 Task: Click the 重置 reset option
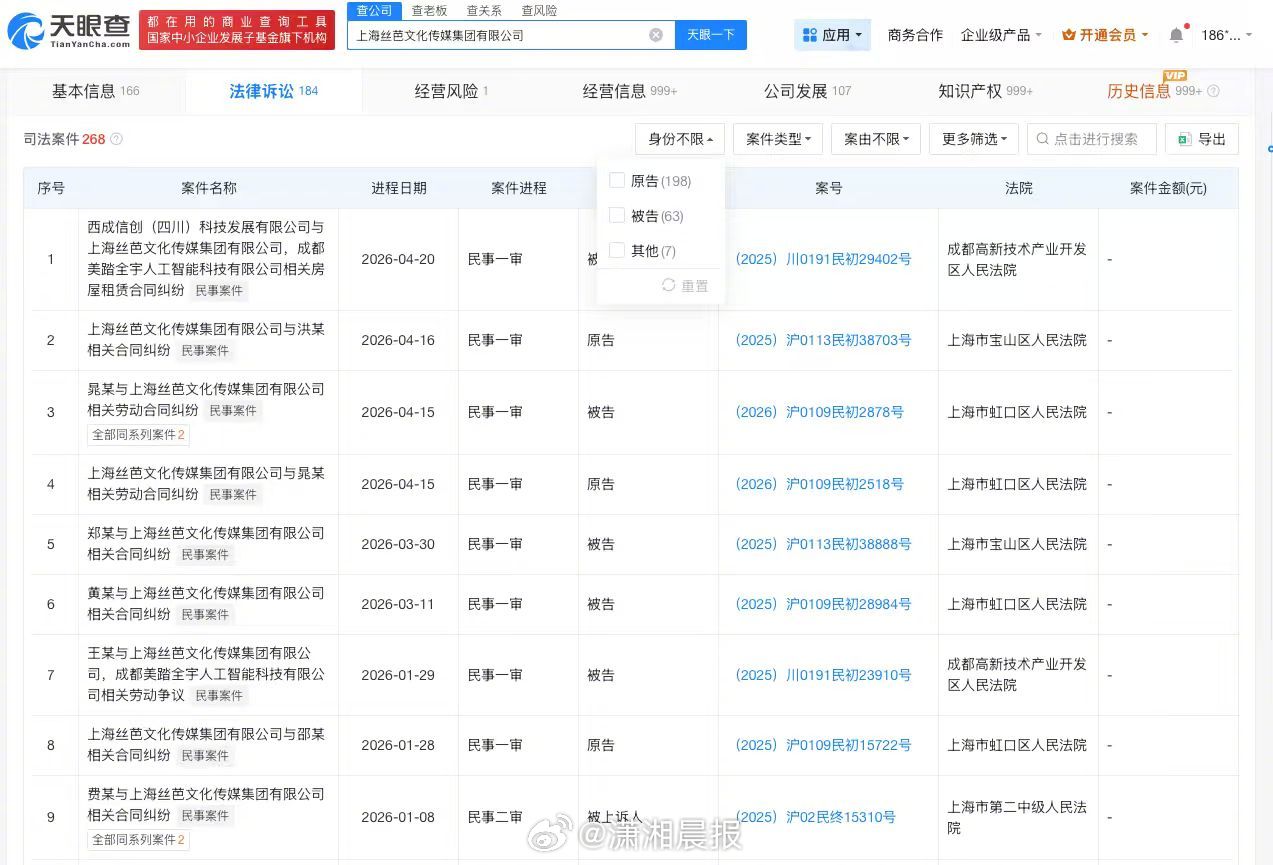click(685, 286)
